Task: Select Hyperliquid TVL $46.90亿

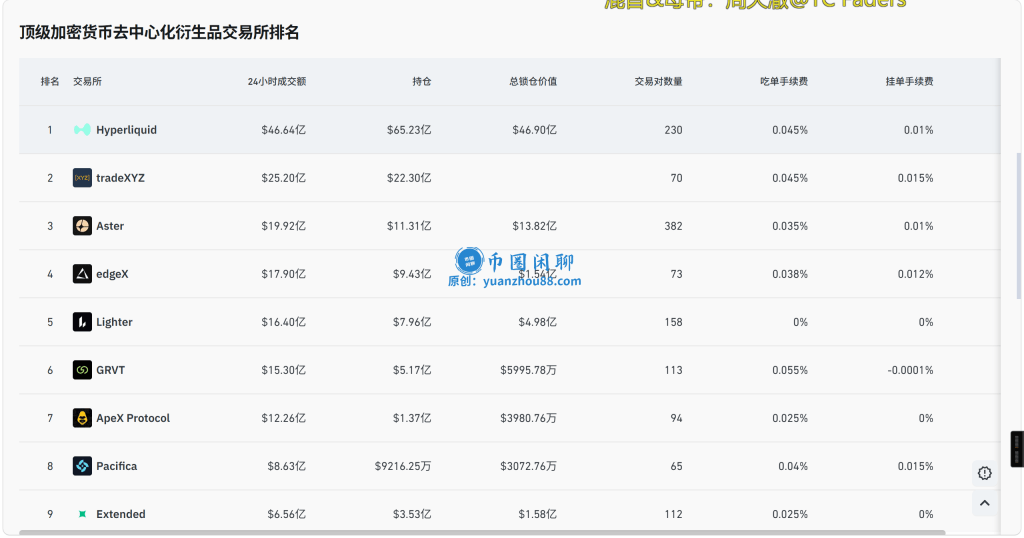Action: point(534,130)
